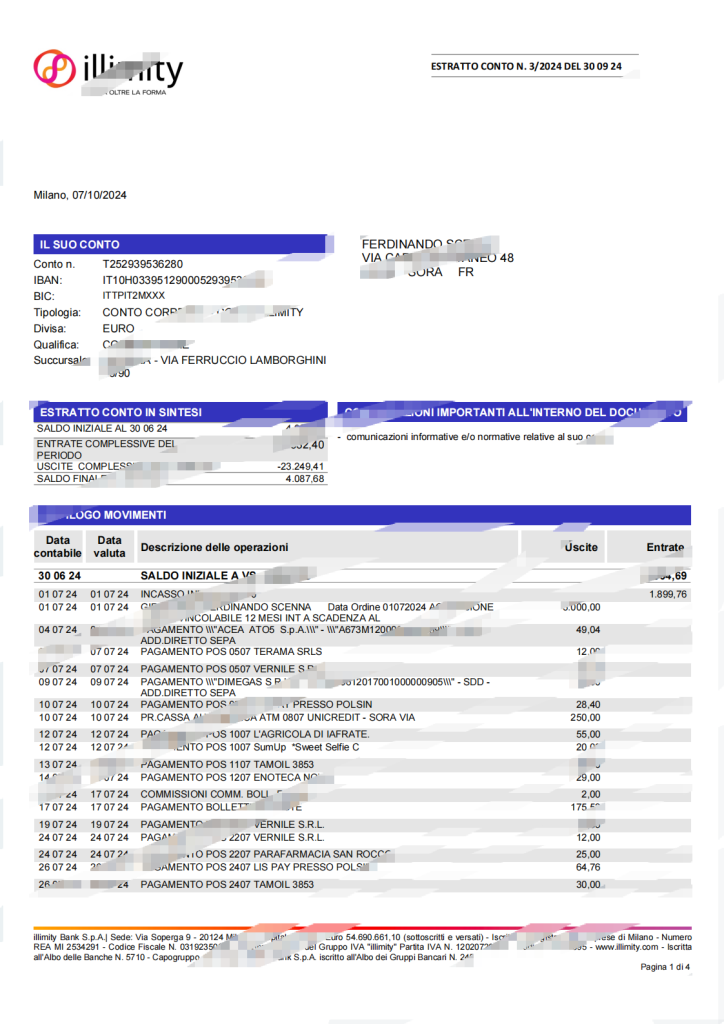Select the IL SUO CONTO section header
This screenshot has width=724, height=1024.
(80, 244)
